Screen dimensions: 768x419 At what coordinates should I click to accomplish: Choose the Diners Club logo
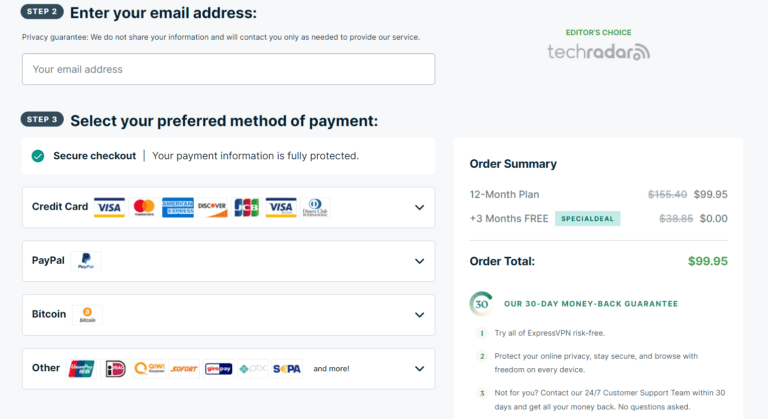pyautogui.click(x=316, y=207)
